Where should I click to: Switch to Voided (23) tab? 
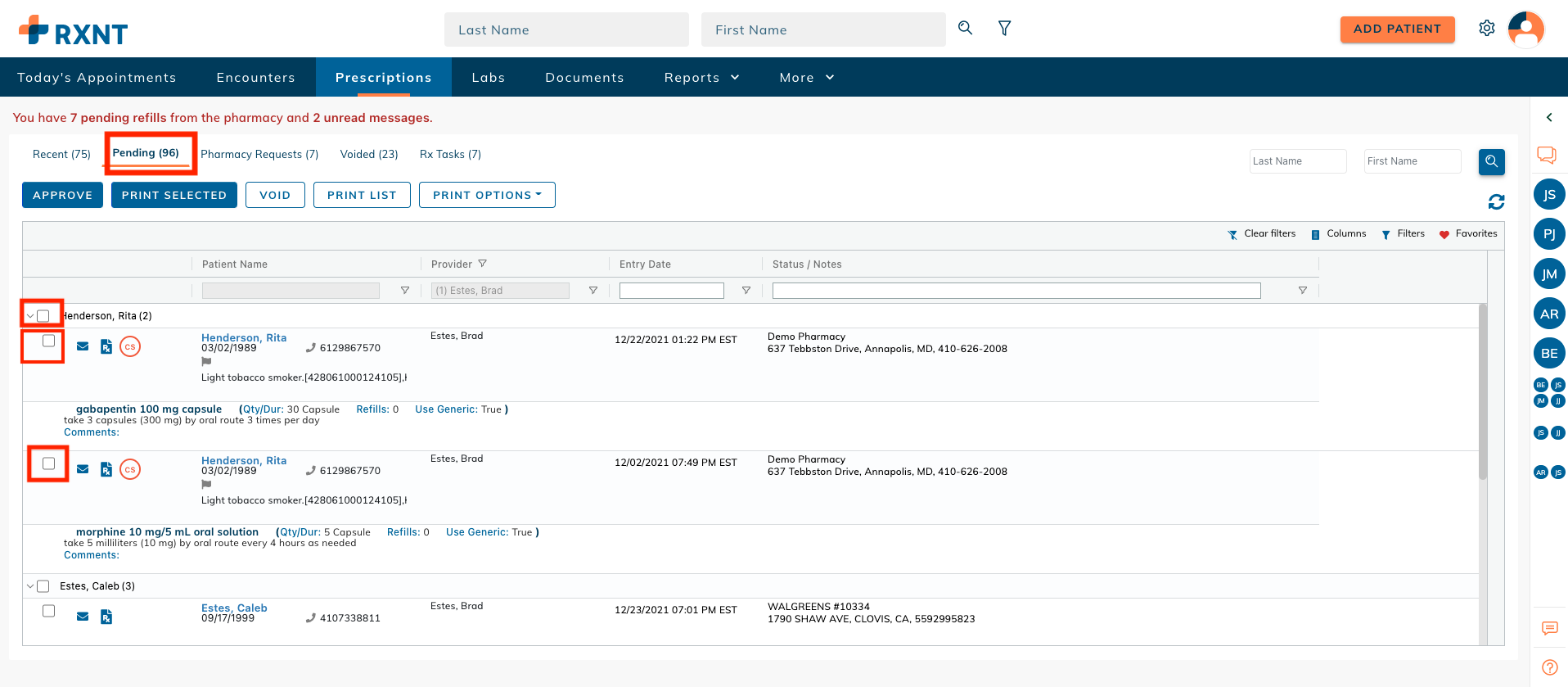click(369, 154)
